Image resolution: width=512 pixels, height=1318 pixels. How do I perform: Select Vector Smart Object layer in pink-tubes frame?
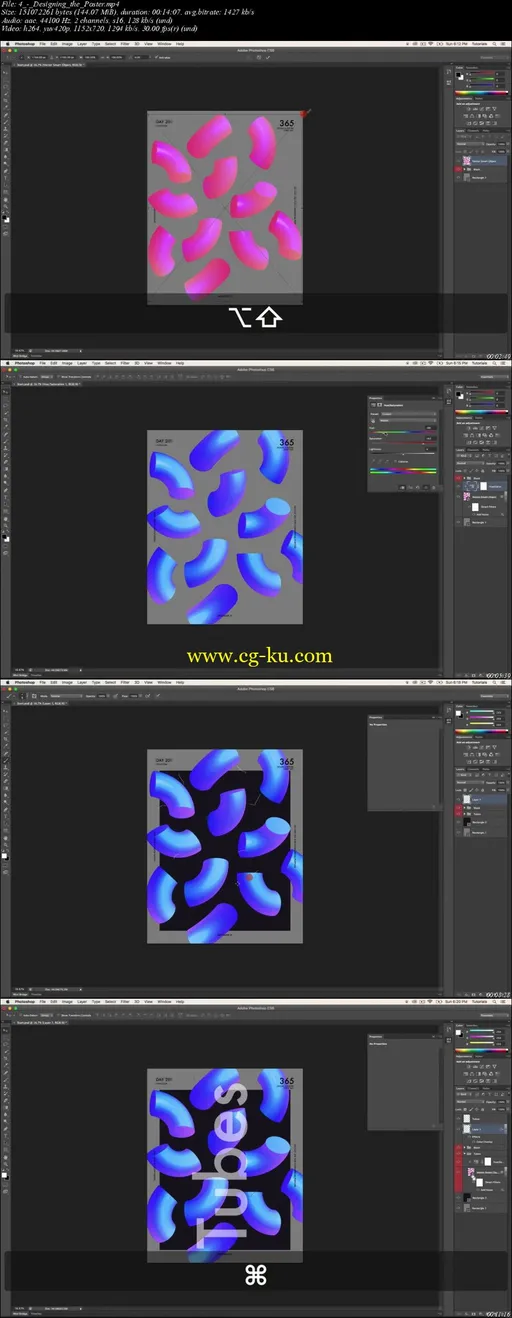(x=484, y=161)
